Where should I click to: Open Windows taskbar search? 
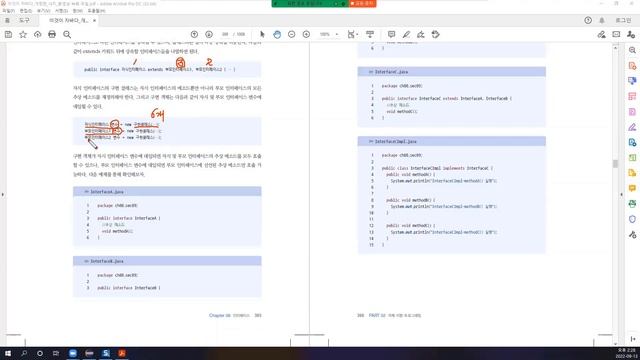[24, 353]
